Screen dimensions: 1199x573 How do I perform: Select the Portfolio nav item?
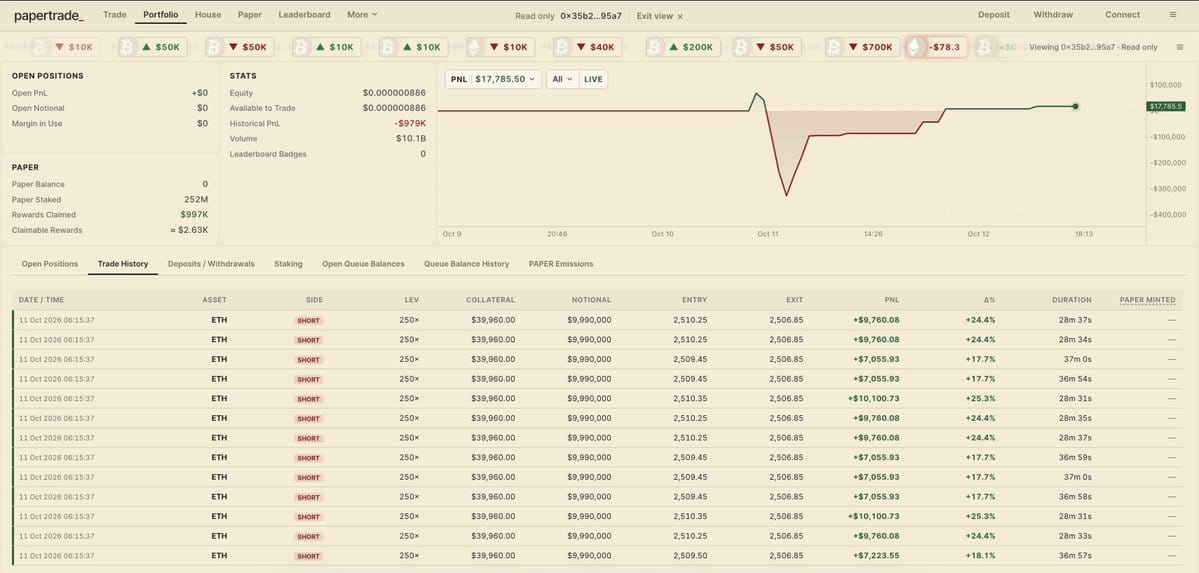coord(161,15)
